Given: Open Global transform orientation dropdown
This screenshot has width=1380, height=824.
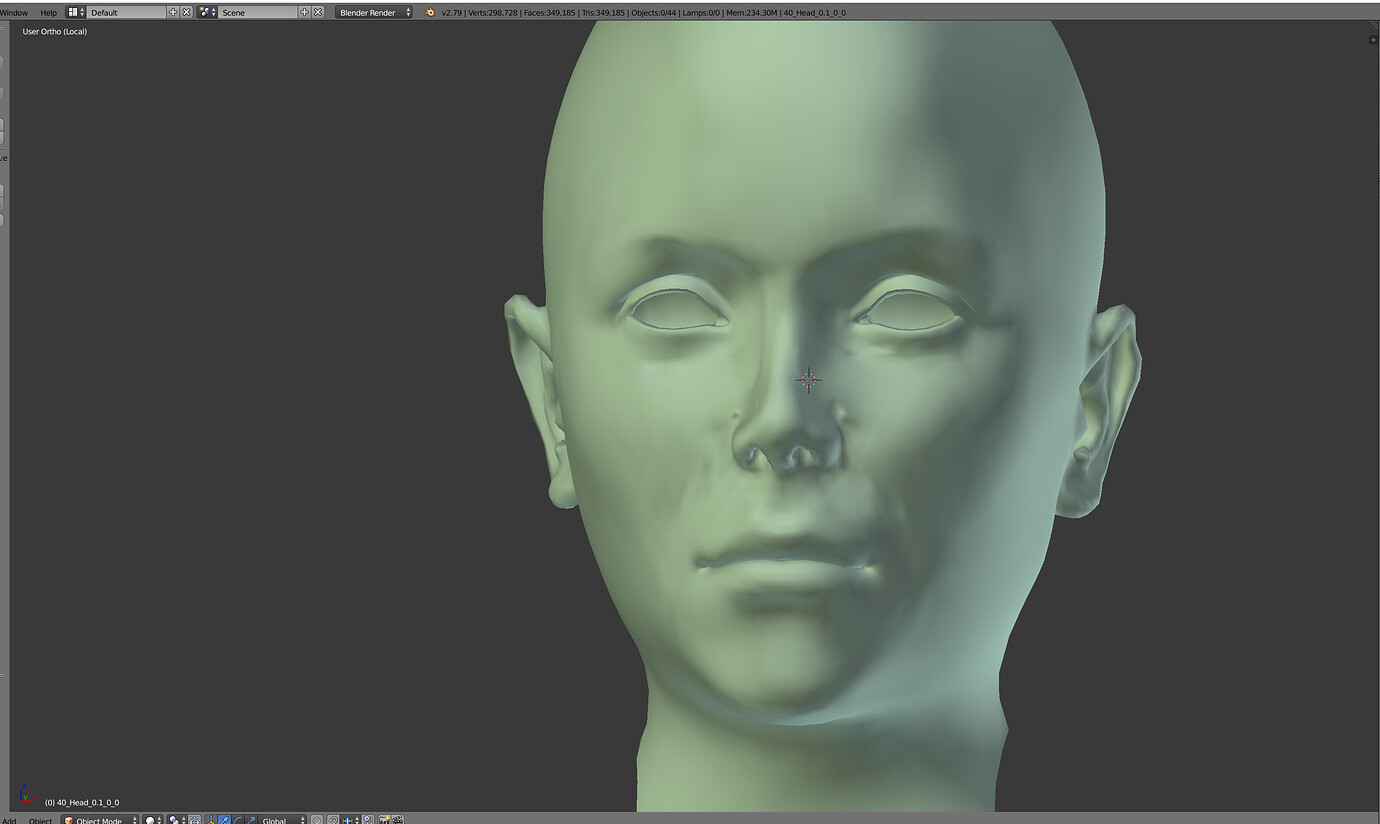Looking at the screenshot, I should (282, 820).
